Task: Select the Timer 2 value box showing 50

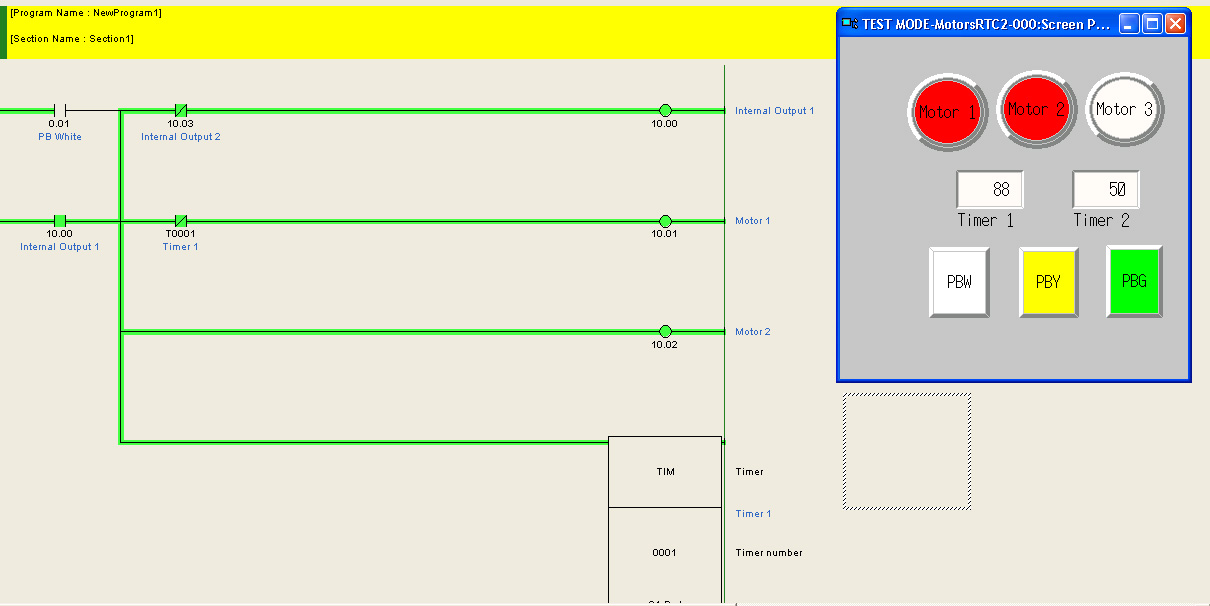Action: 1105,188
